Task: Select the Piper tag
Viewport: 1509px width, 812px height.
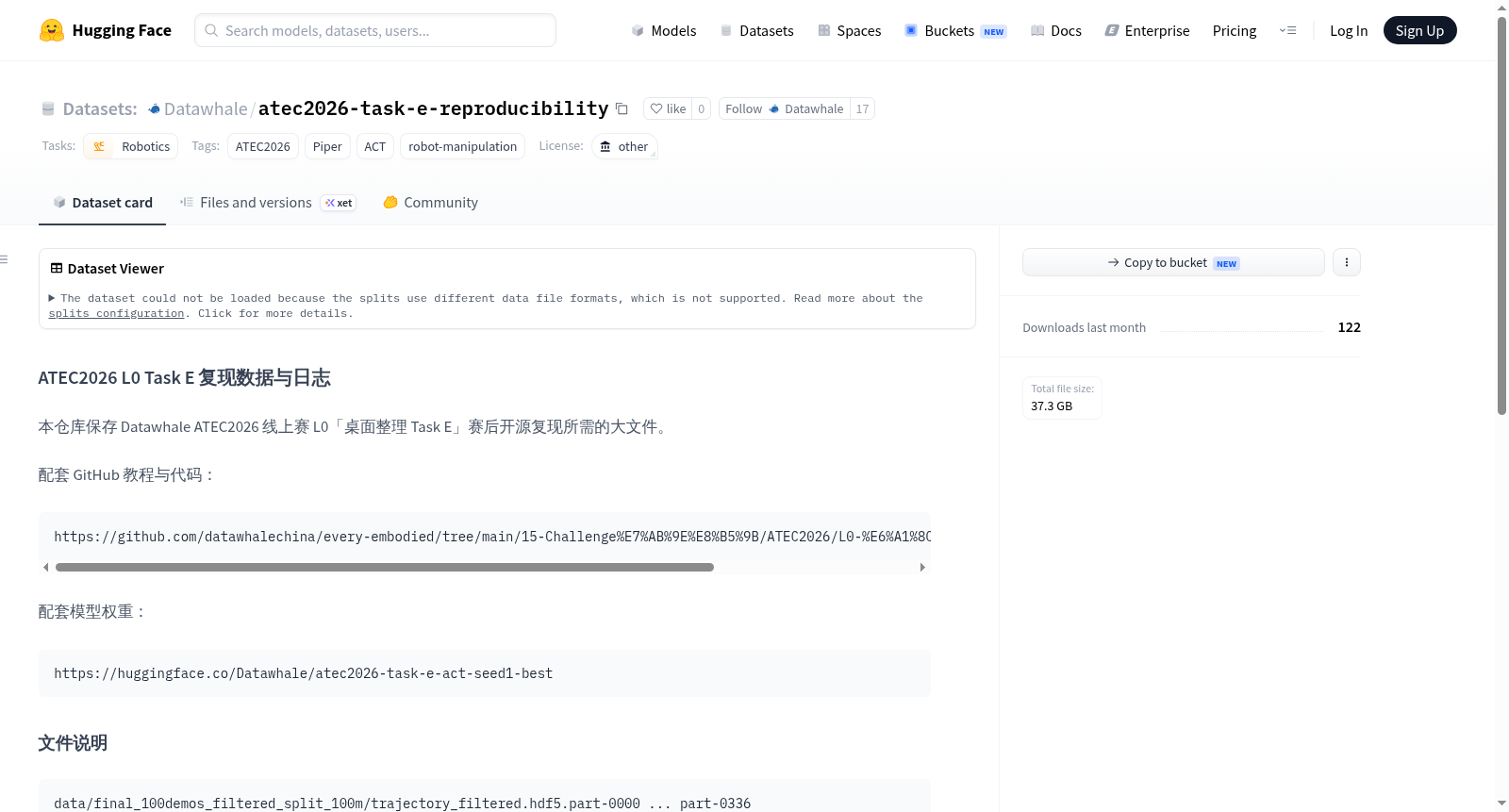Action: pyautogui.click(x=327, y=146)
